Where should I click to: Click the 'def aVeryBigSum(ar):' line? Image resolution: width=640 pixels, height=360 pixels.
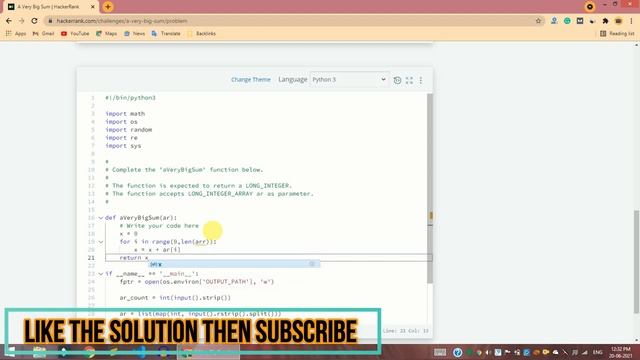click(x=141, y=218)
